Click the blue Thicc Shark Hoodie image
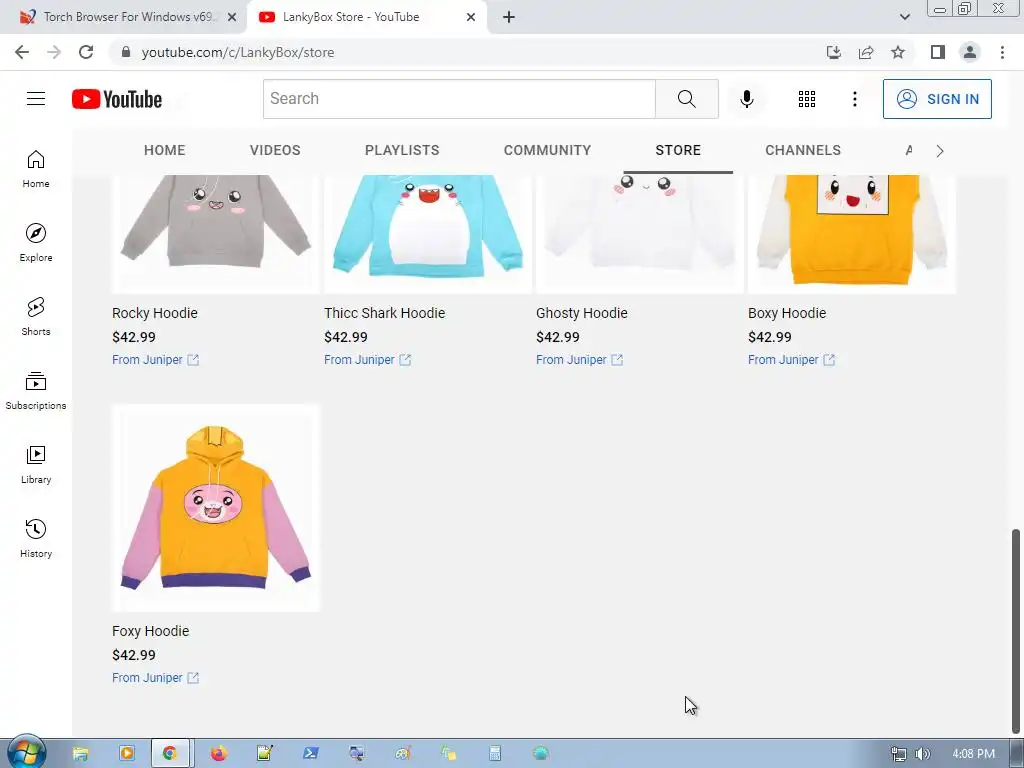Screen dimensions: 1024x768 pyautogui.click(x=428, y=234)
